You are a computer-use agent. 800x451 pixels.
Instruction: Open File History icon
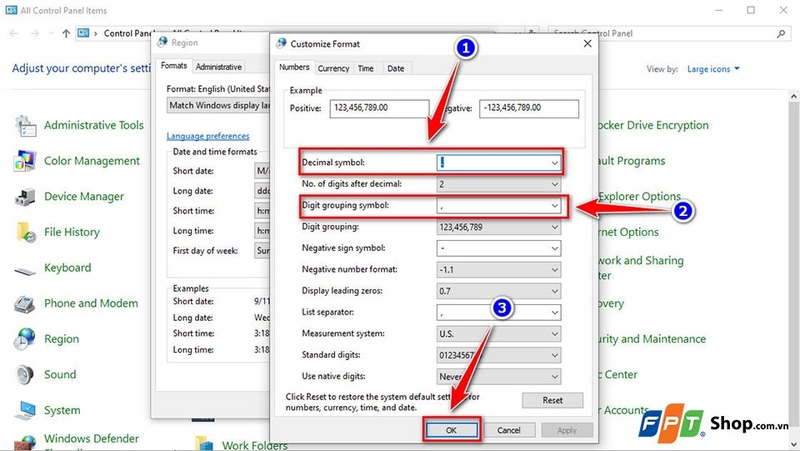pos(26,232)
